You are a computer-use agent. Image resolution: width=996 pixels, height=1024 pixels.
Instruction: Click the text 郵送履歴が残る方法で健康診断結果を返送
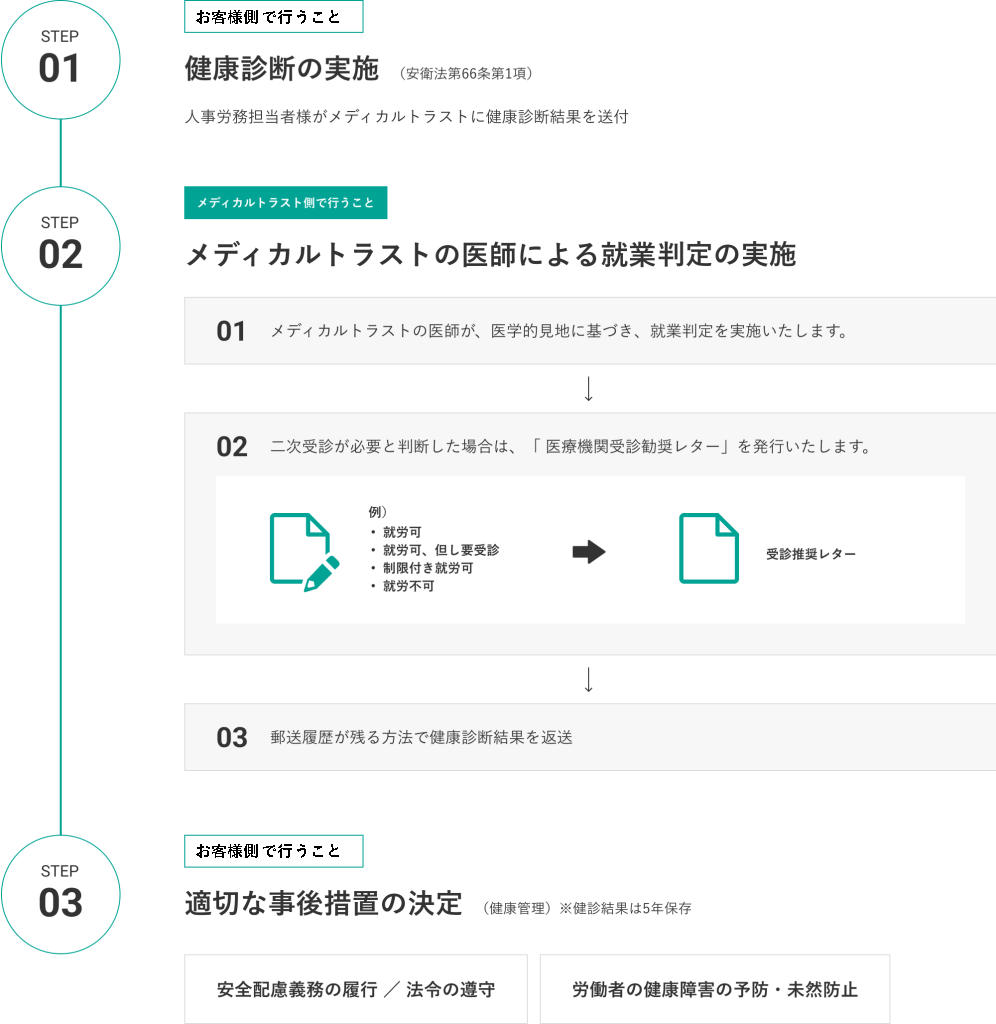click(421, 737)
